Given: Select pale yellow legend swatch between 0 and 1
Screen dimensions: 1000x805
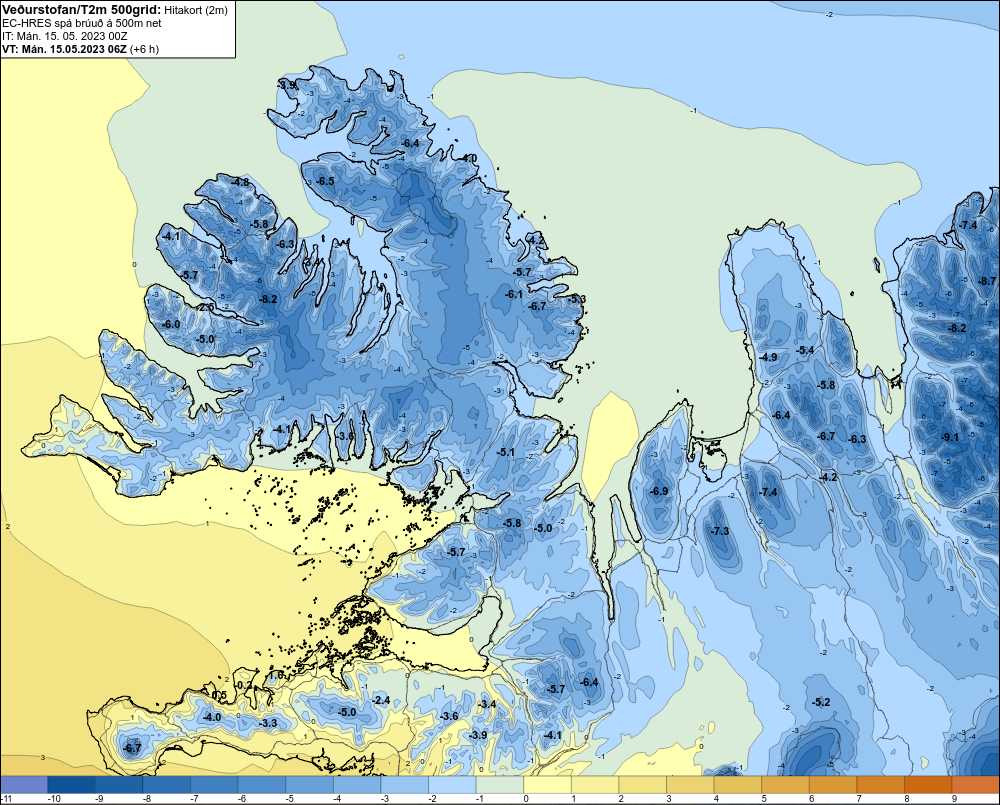Looking at the screenshot, I should coord(547,785).
